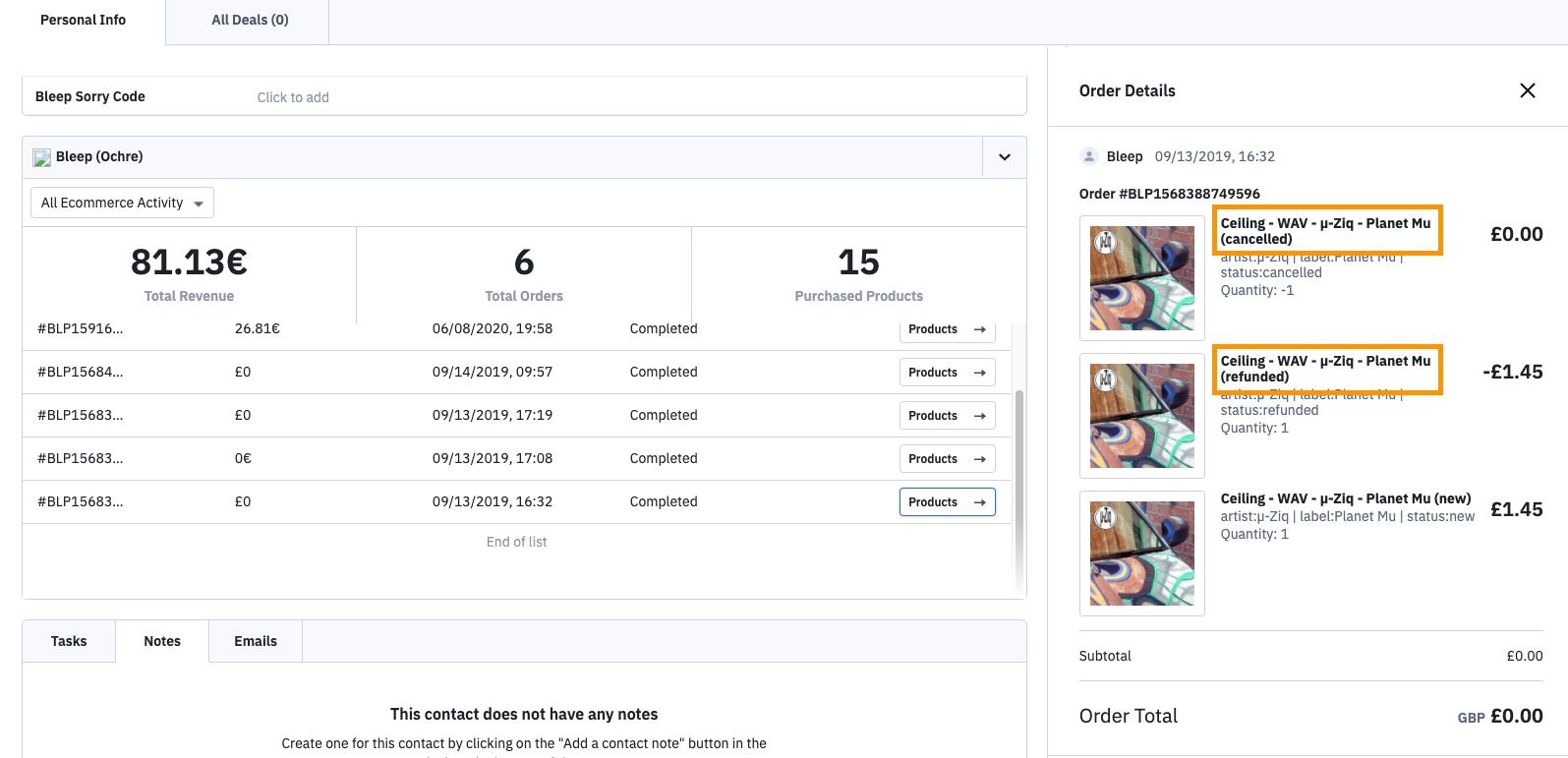Switch to the All Deals (0) tab
Image resolution: width=1568 pixels, height=758 pixels.
click(x=250, y=21)
